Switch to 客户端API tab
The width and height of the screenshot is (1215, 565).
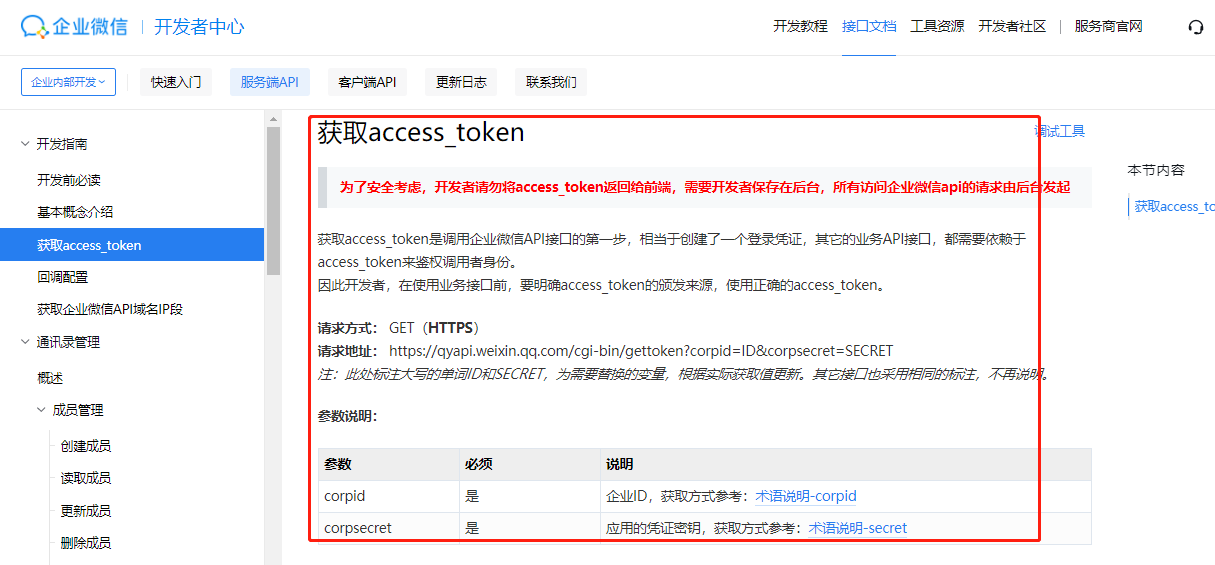coord(367,82)
